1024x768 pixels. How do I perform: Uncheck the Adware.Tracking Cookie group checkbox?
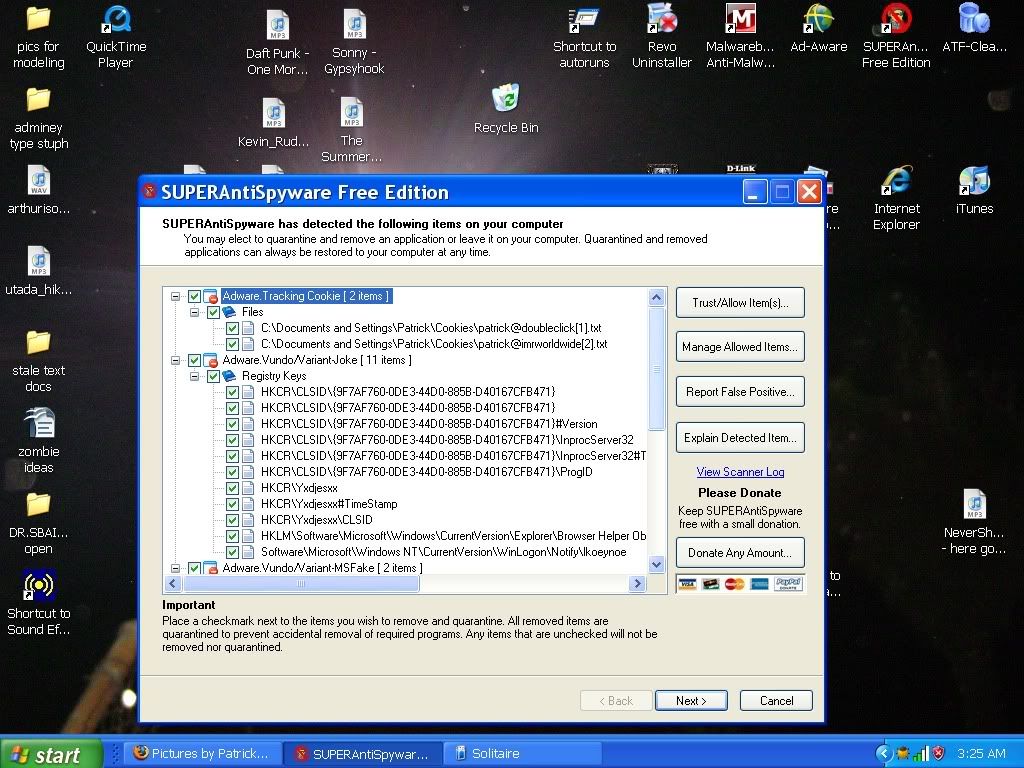click(x=194, y=296)
